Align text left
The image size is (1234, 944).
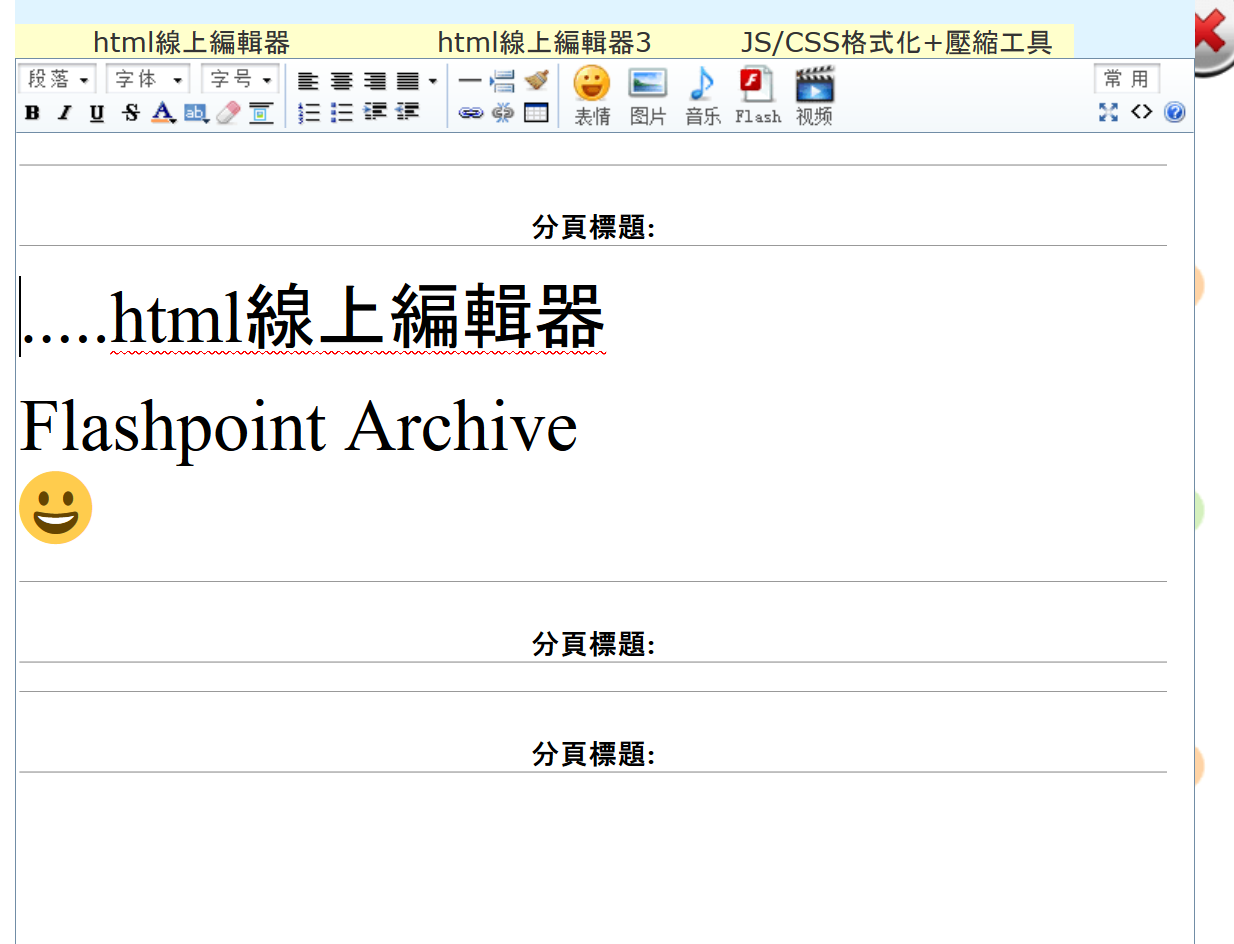(x=309, y=81)
